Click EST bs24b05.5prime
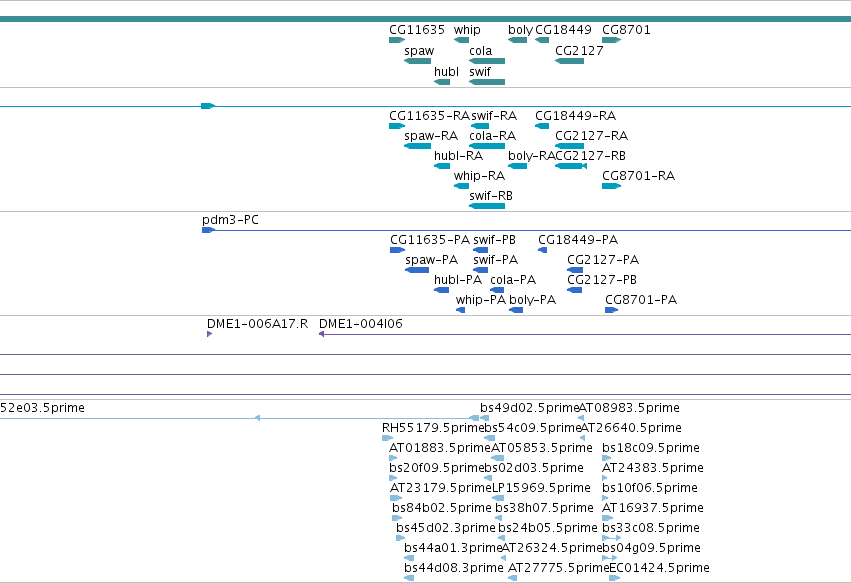 501,538
